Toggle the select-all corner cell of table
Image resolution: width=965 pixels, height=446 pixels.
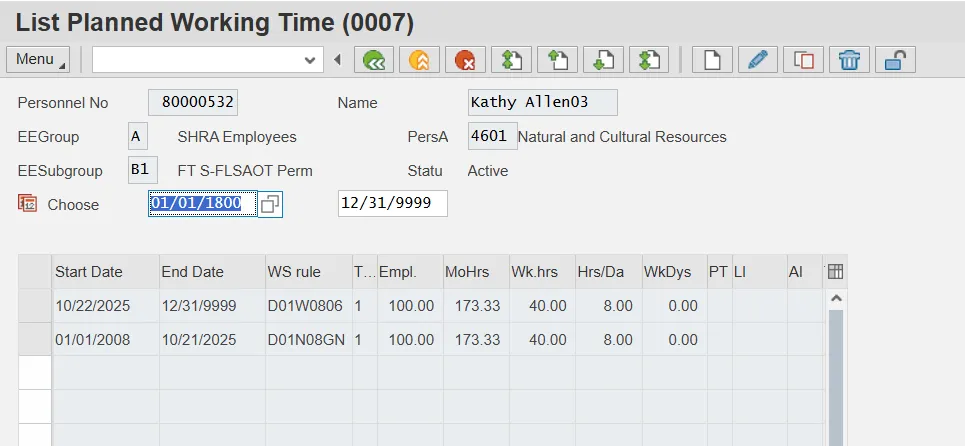tap(35, 271)
